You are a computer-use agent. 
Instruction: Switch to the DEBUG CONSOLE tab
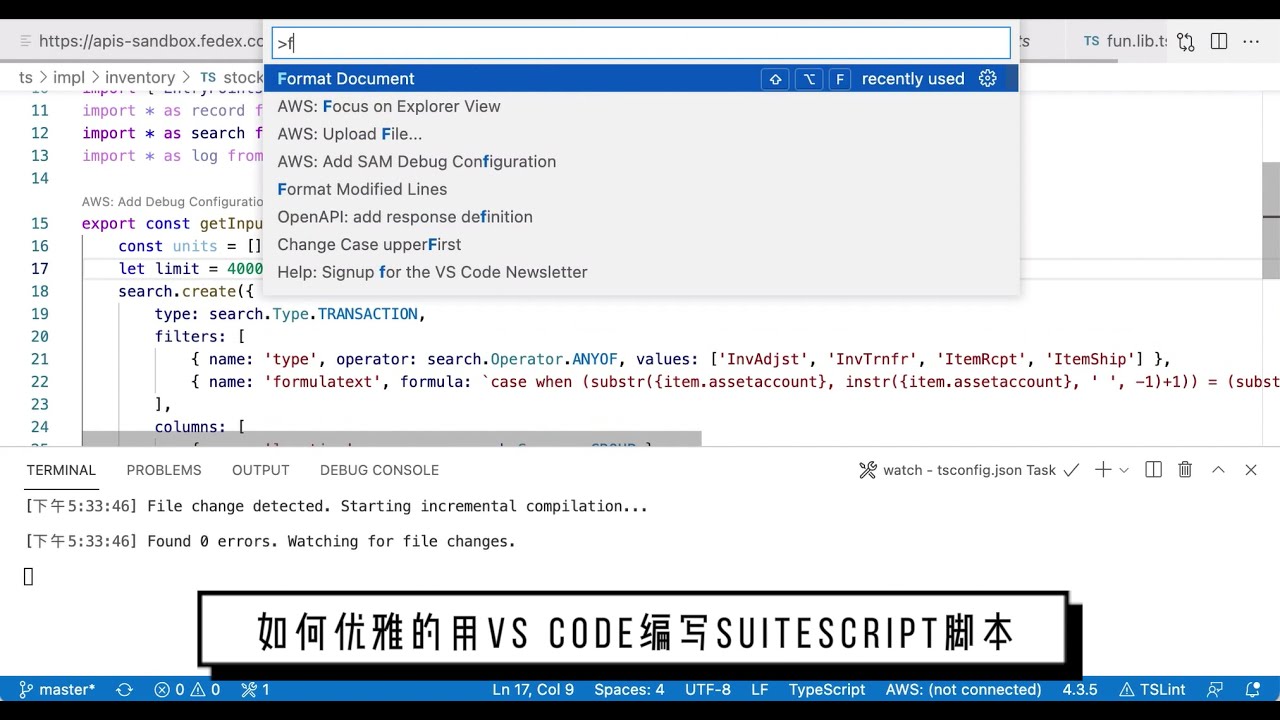tap(379, 470)
